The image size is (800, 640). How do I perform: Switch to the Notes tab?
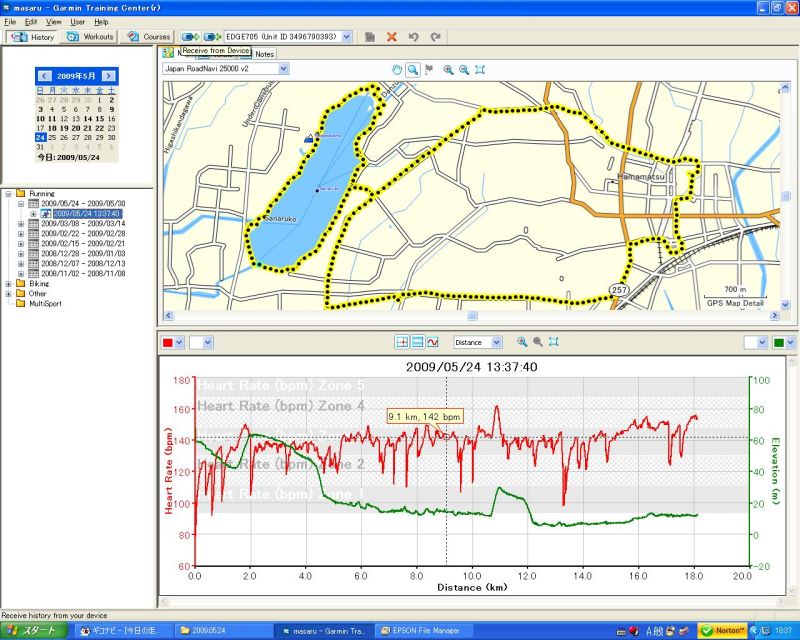point(264,54)
